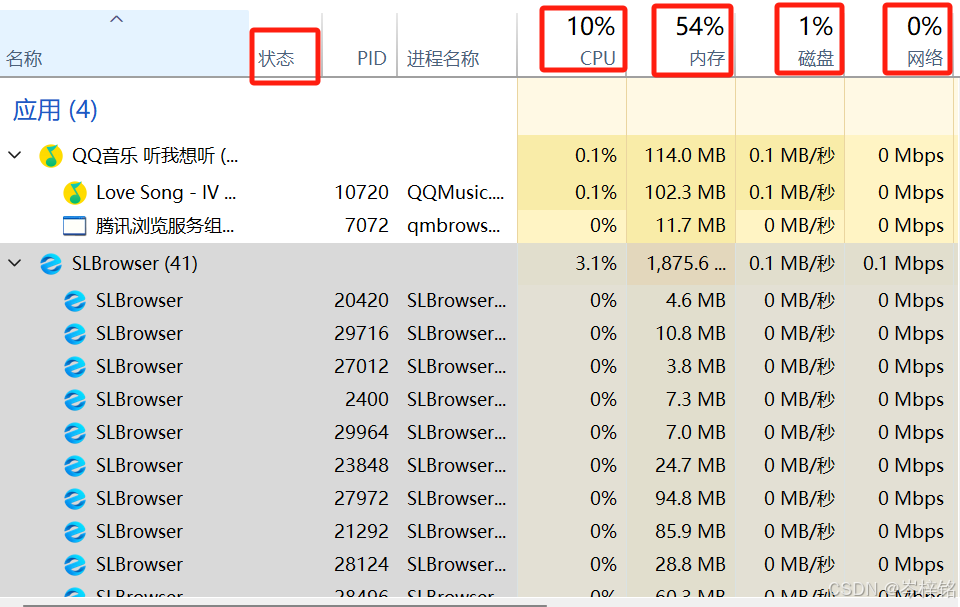Viewport: 960px width, 607px height.
Task: Click the 102.3 MB memory value
Action: click(684, 193)
